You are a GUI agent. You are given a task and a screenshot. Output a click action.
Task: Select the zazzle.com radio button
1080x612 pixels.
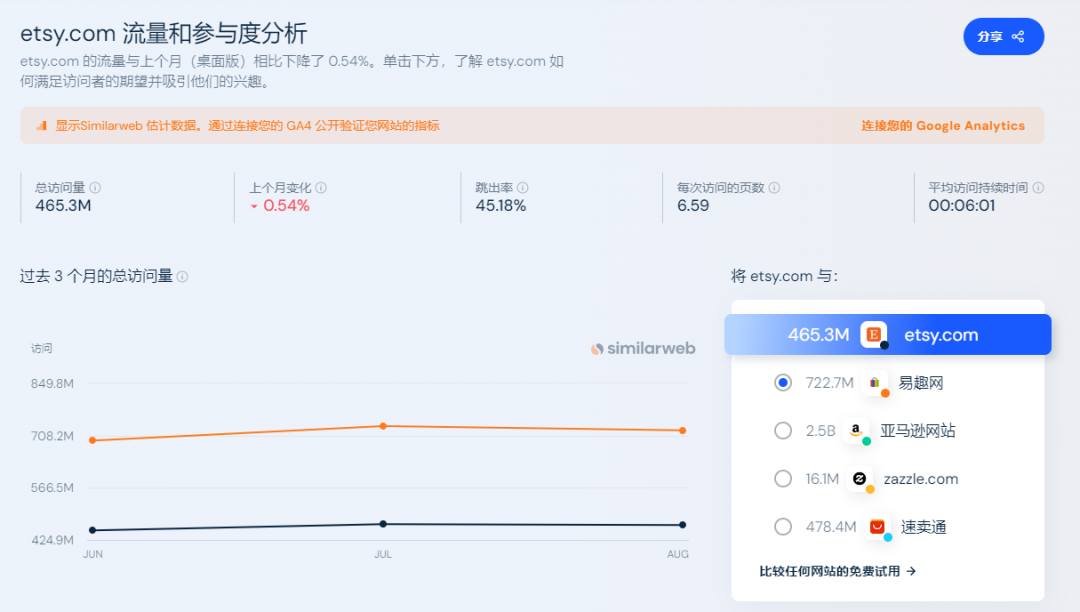(783, 478)
